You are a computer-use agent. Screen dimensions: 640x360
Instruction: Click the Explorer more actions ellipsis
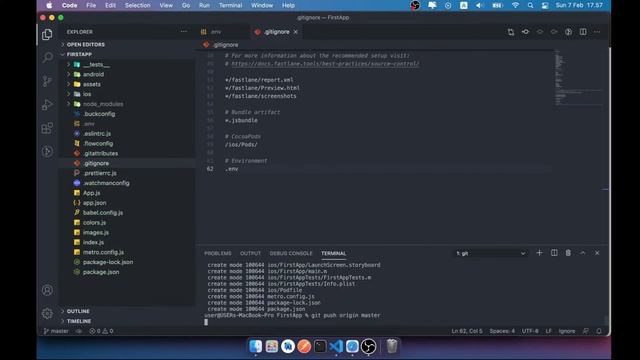tap(184, 31)
